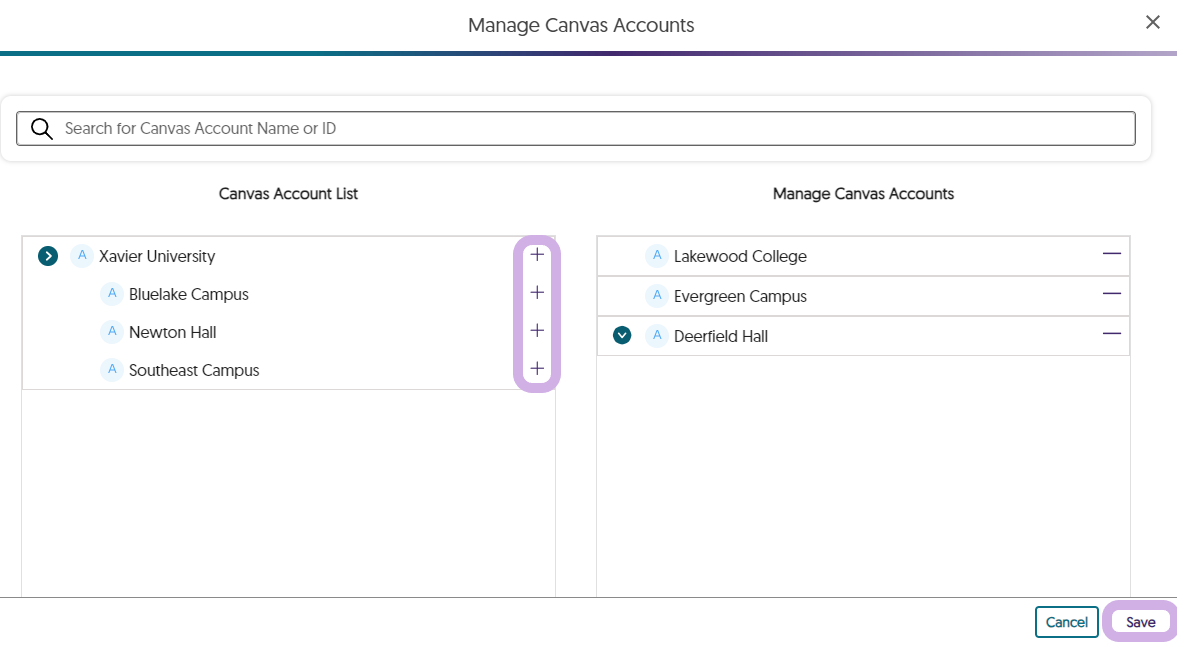The height and width of the screenshot is (646, 1177).
Task: Add Bluelake Campus with plus icon
Action: [537, 293]
